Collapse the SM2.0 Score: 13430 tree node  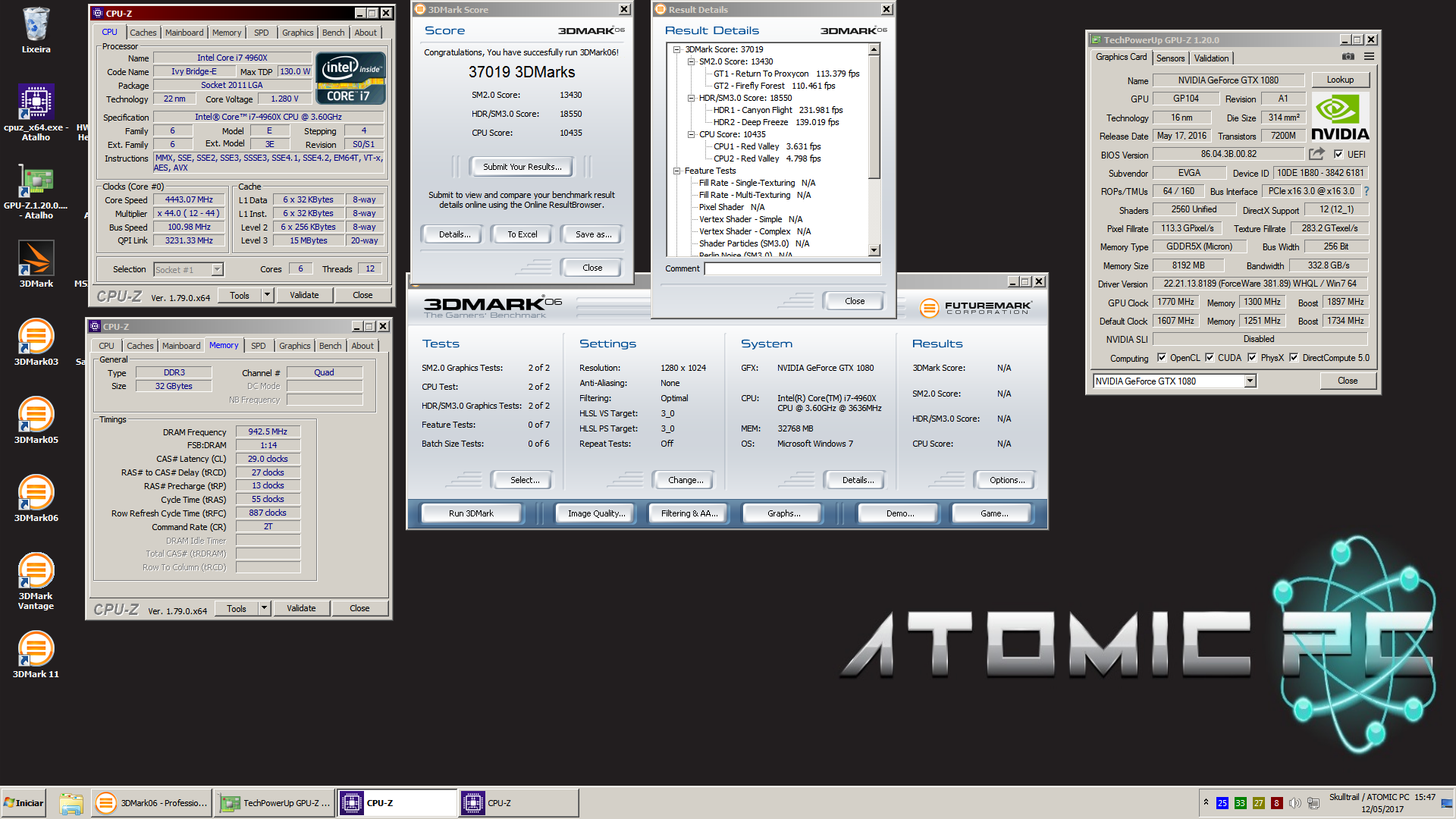[691, 61]
